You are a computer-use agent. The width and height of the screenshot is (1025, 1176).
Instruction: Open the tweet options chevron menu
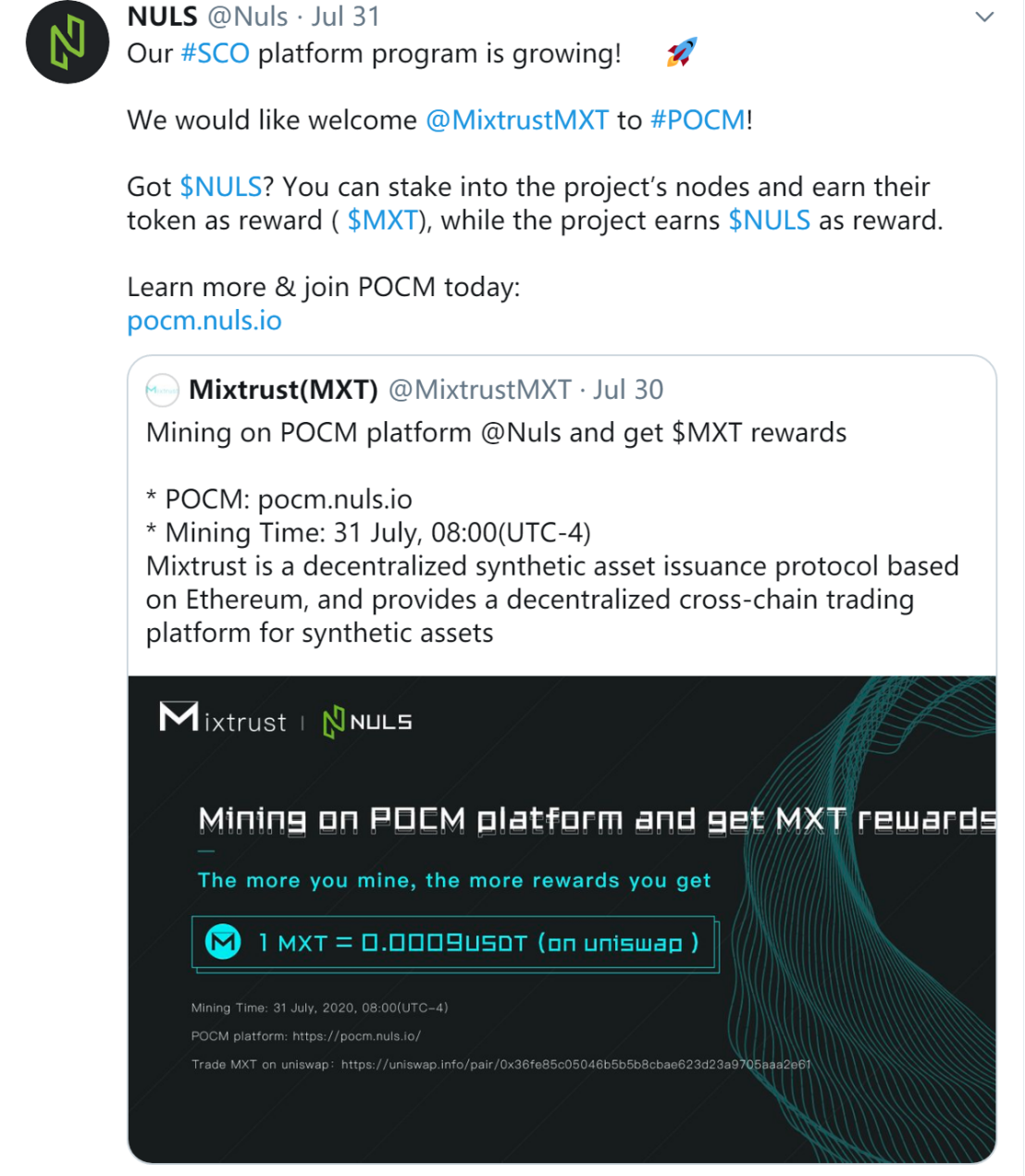pos(985,17)
